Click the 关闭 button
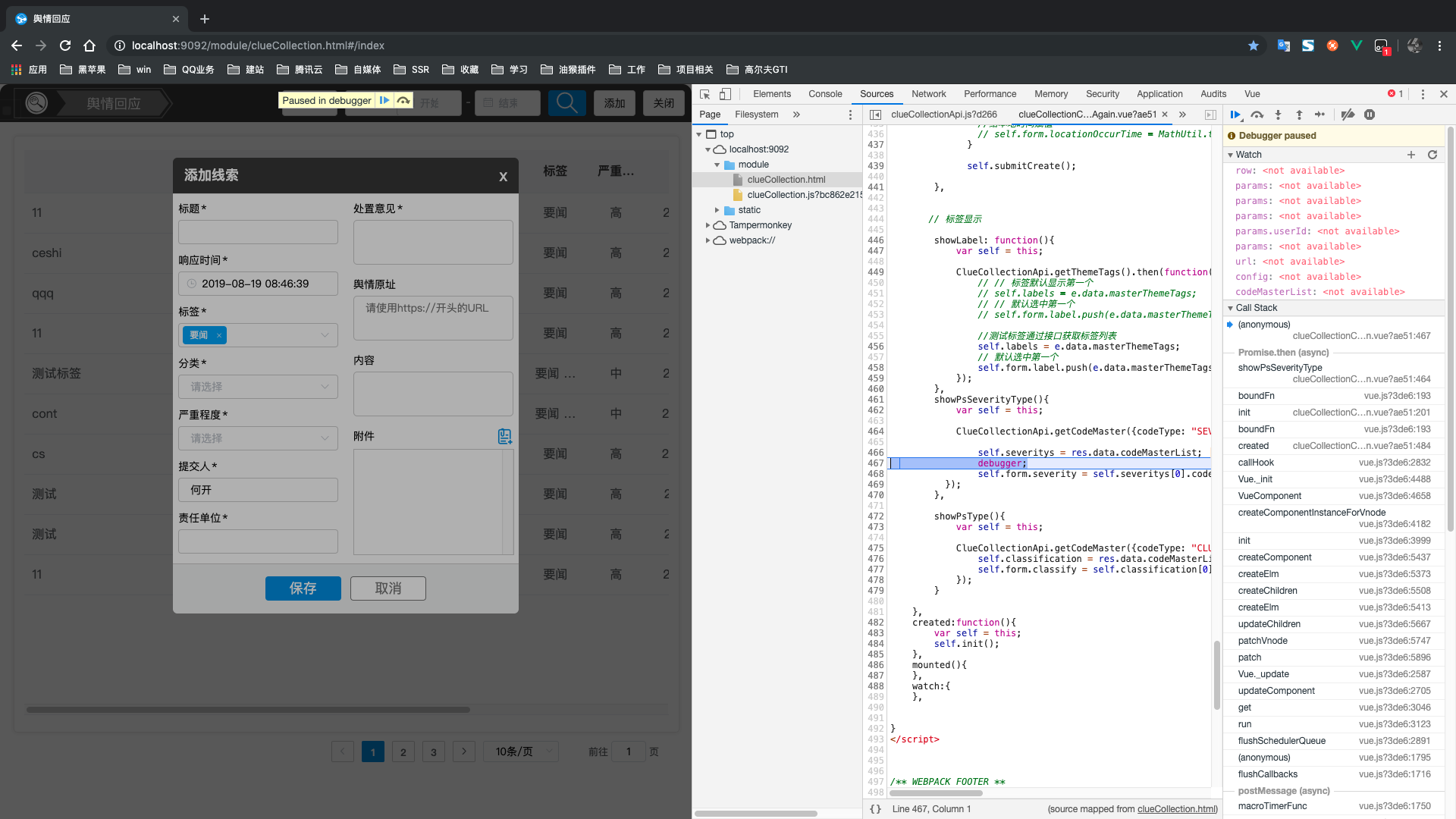1456x819 pixels. [x=664, y=103]
